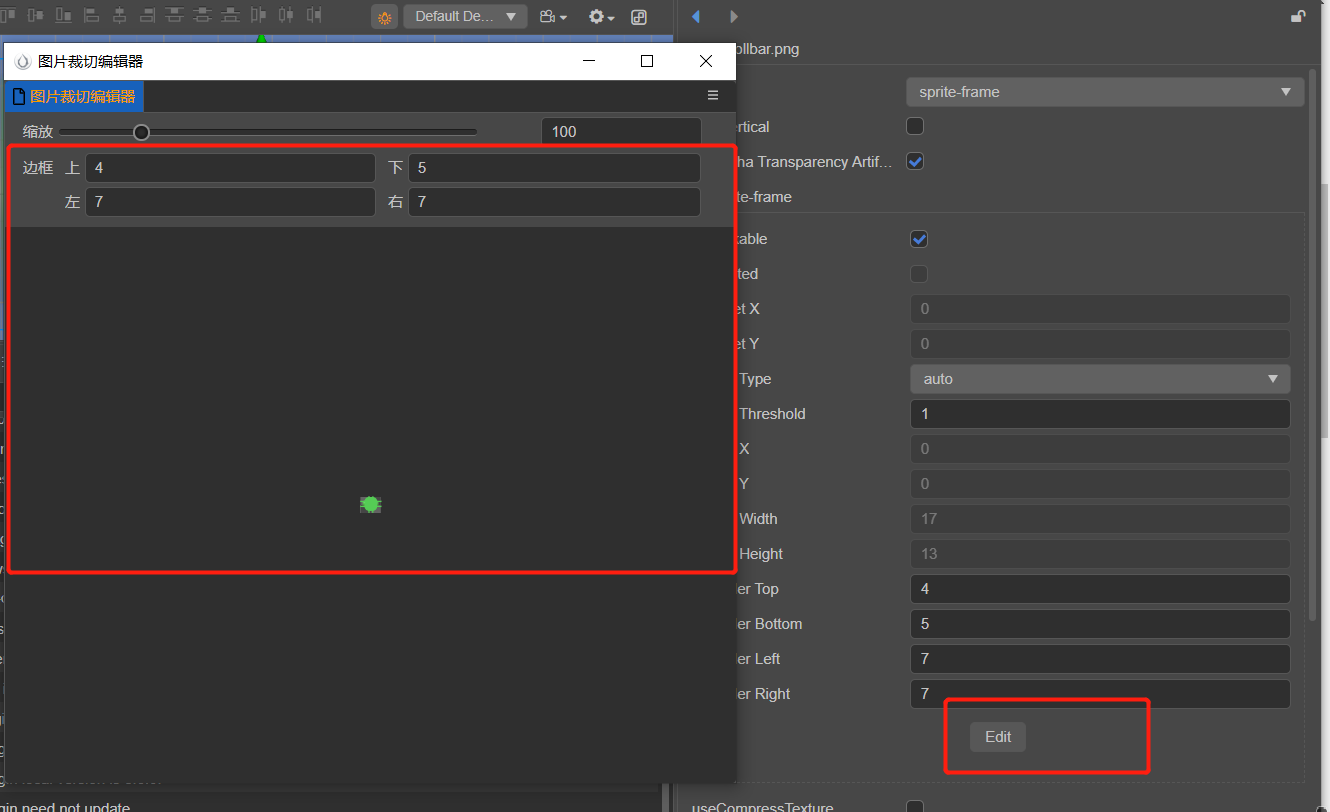1330x812 pixels.
Task: Click the 下 border input field
Action: click(x=554, y=168)
